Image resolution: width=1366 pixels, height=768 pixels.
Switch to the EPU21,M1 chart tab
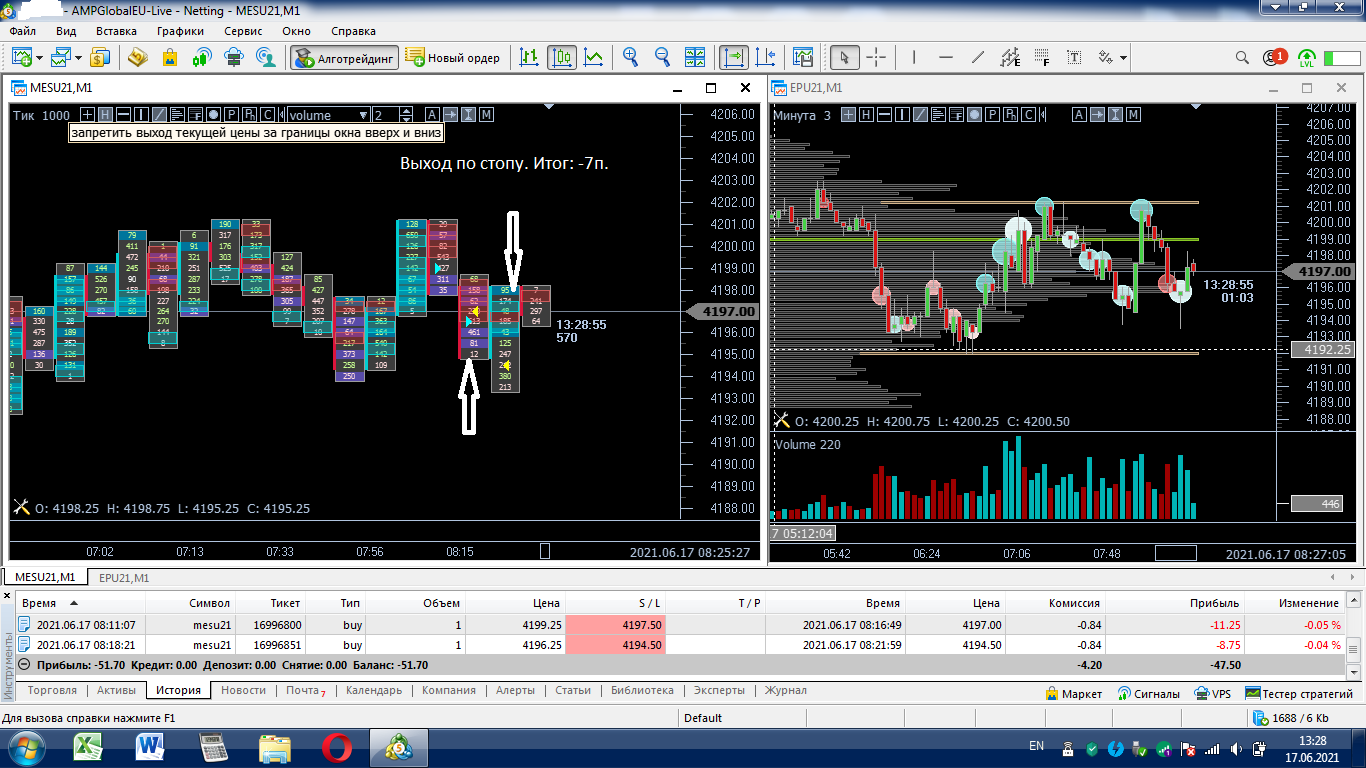point(124,577)
